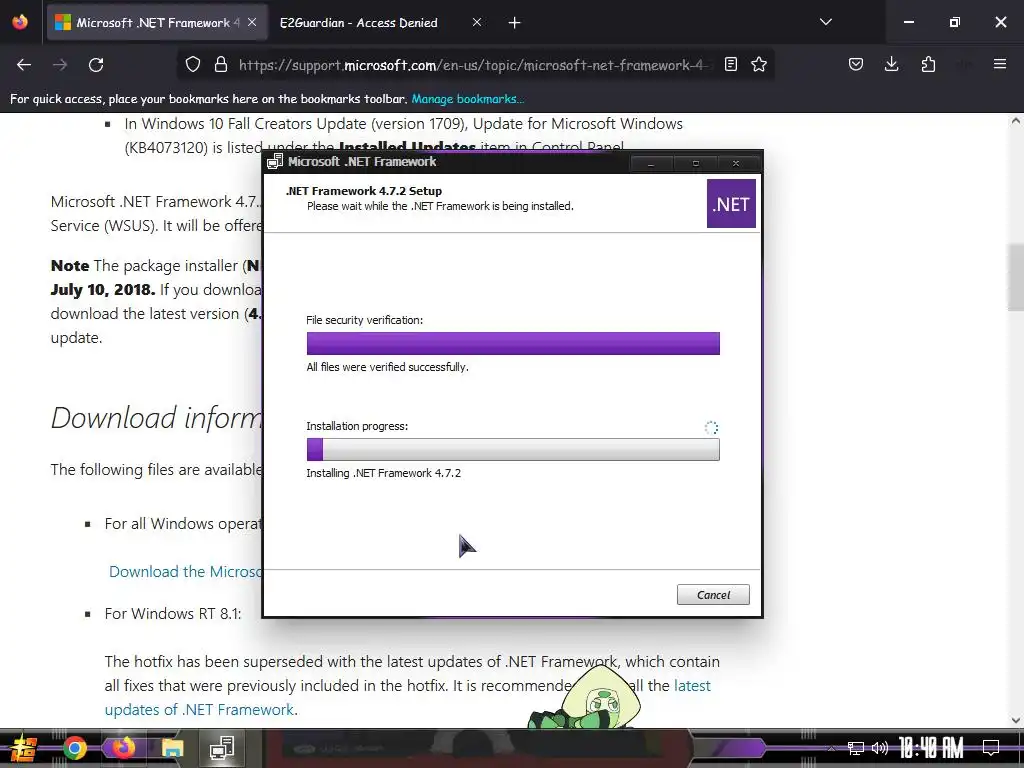
Task: Click the Firefox forward arrow
Action: pyautogui.click(x=59, y=65)
